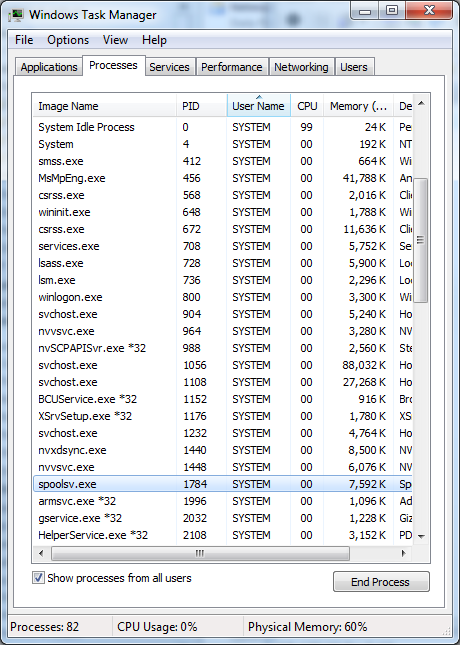Select the lsass.exe process

coord(223,263)
